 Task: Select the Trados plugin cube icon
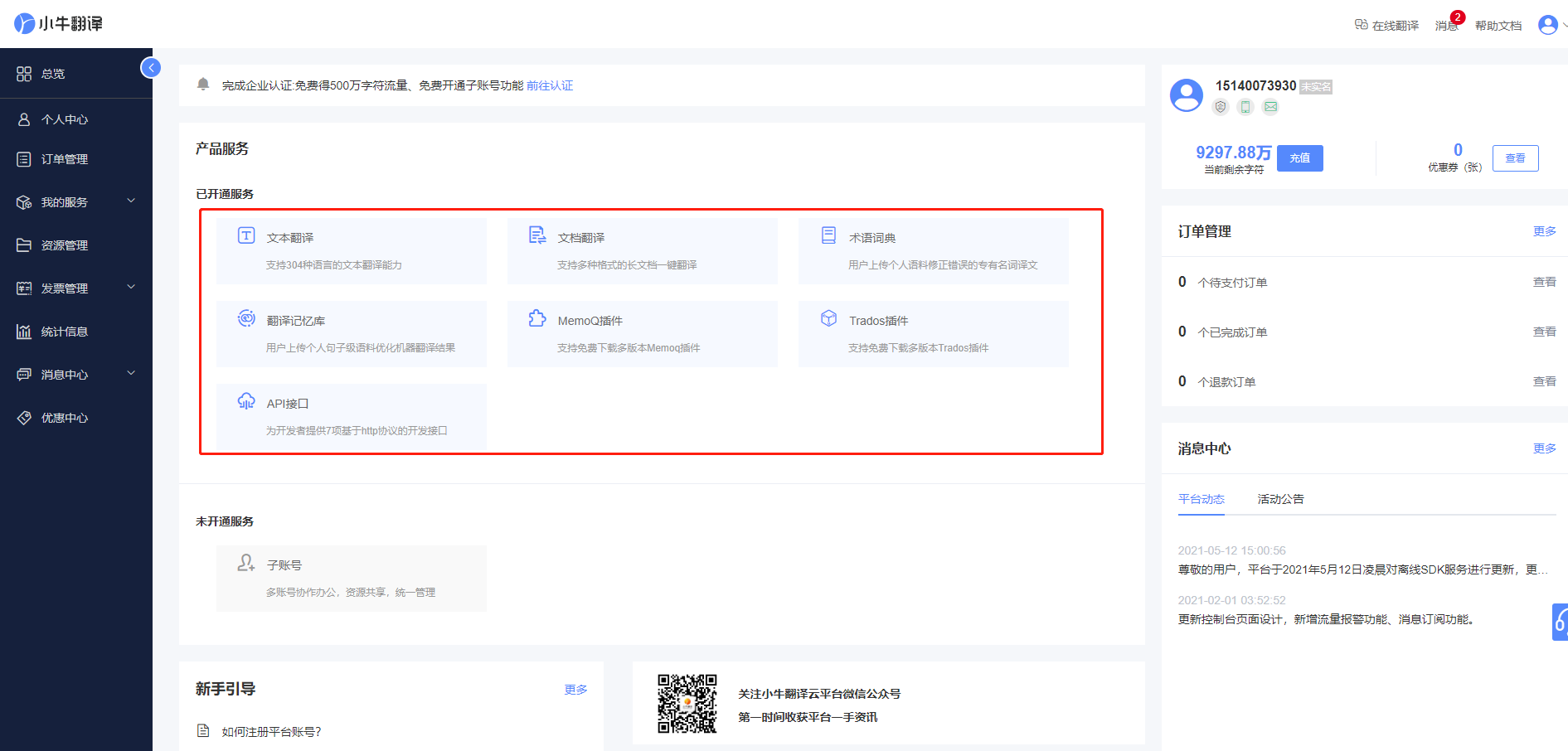(x=828, y=318)
